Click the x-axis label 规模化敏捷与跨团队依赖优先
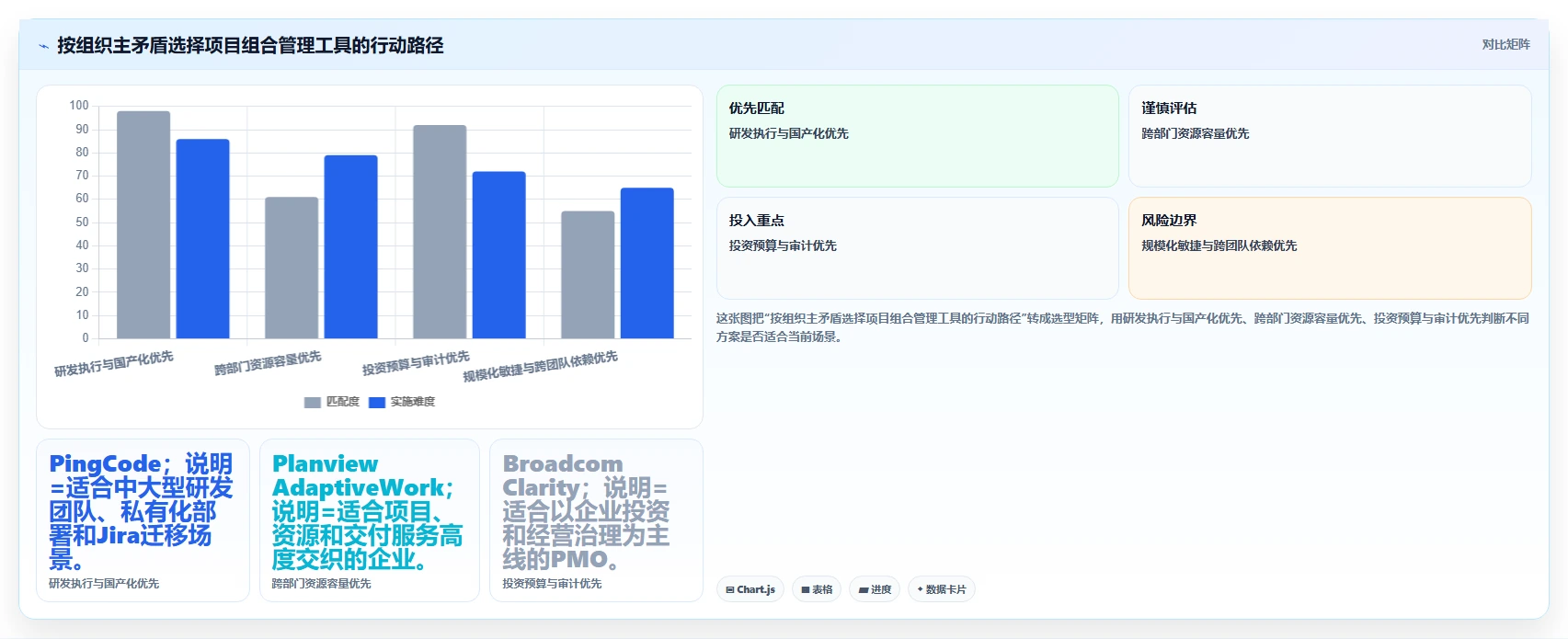Viewport: 1568px width, 639px height. point(541,367)
